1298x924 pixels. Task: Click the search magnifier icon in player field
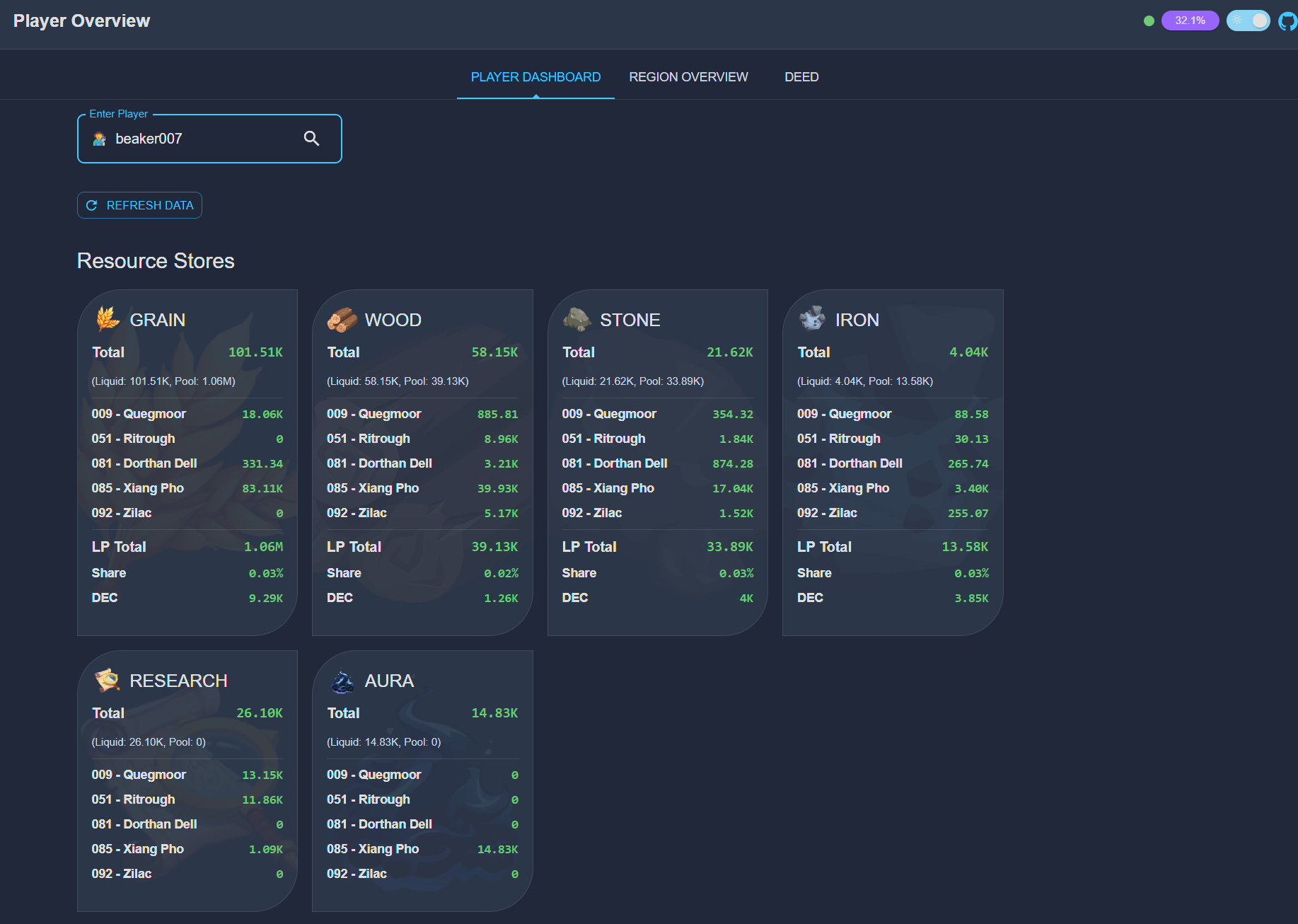(311, 139)
